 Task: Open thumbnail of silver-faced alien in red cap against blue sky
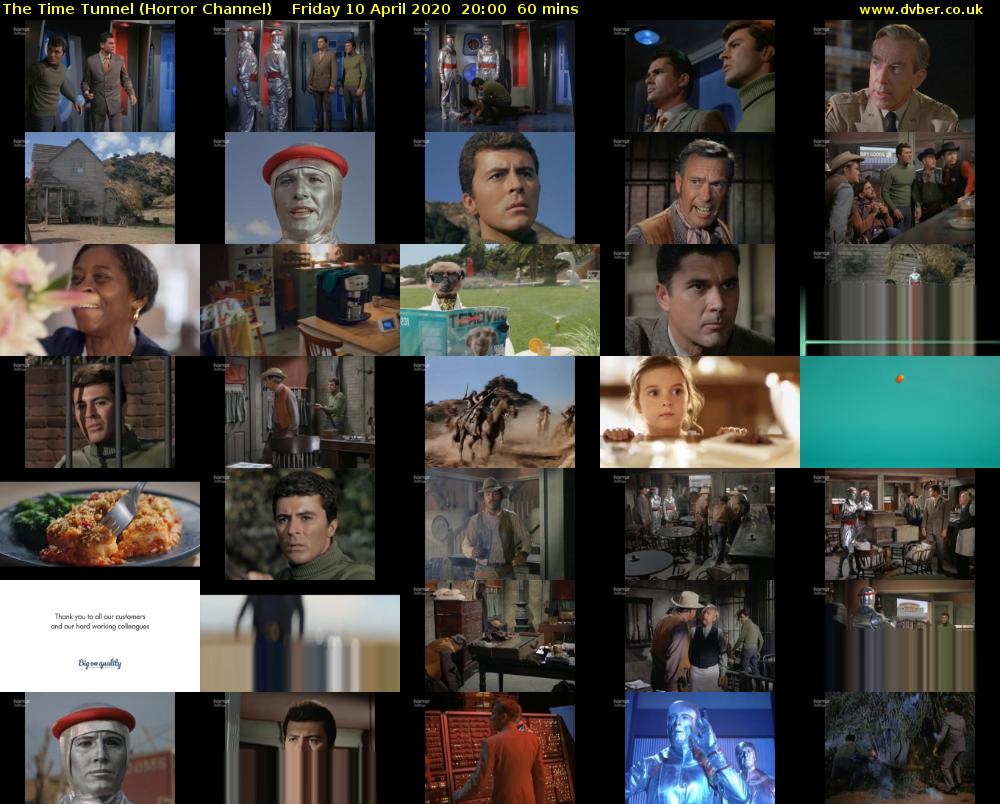[x=300, y=188]
